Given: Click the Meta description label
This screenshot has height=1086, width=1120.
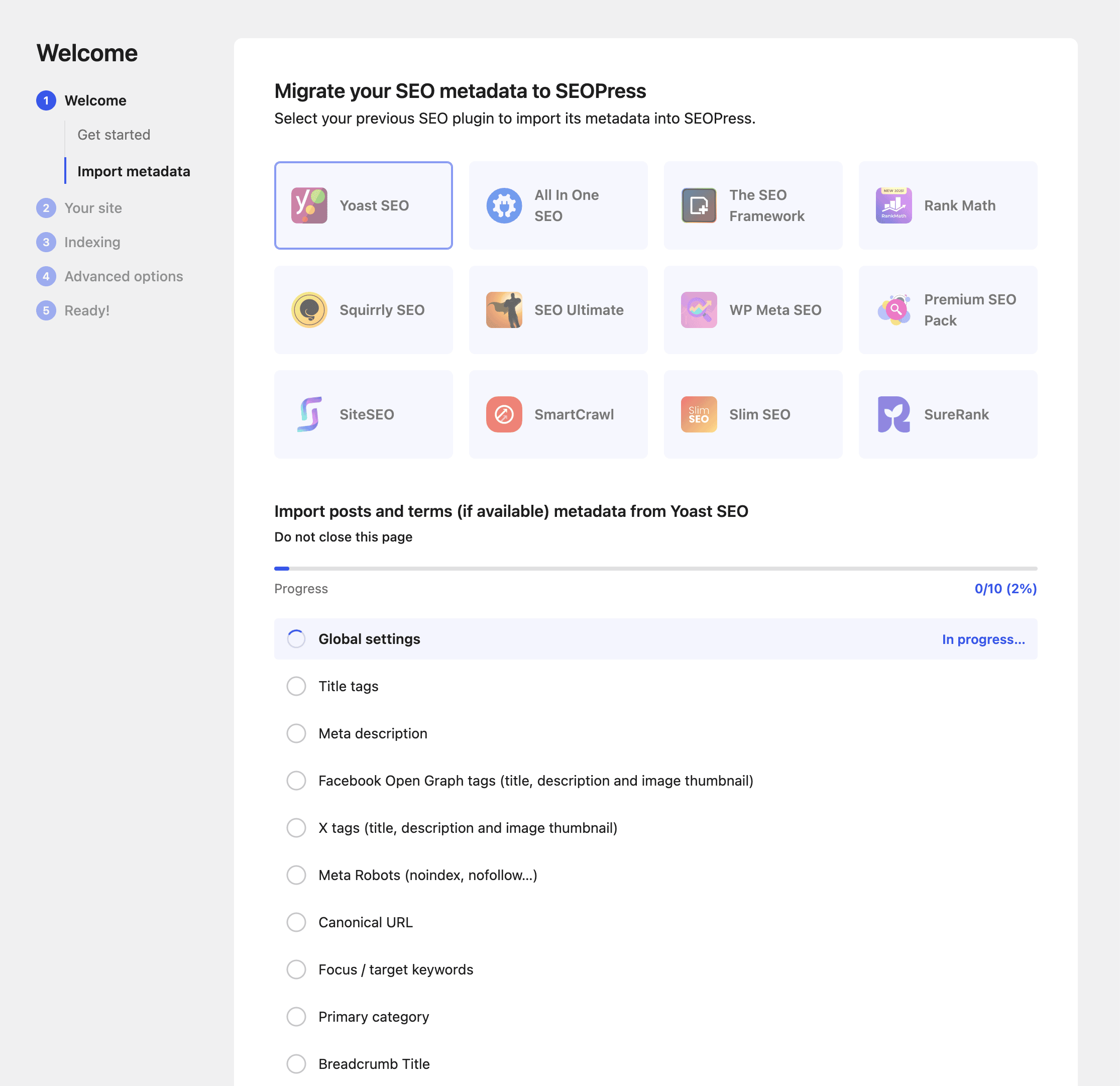Looking at the screenshot, I should tap(373, 734).
